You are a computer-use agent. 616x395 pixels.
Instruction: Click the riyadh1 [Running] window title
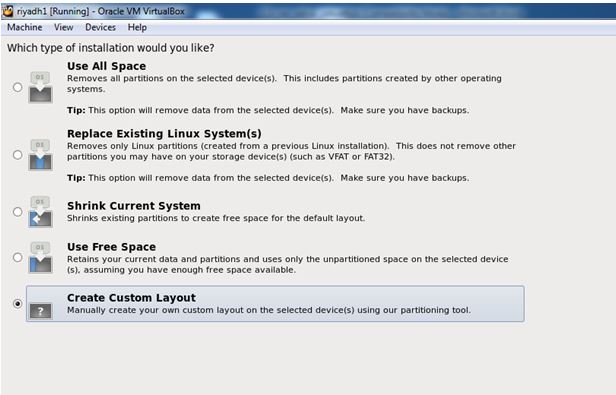click(101, 11)
